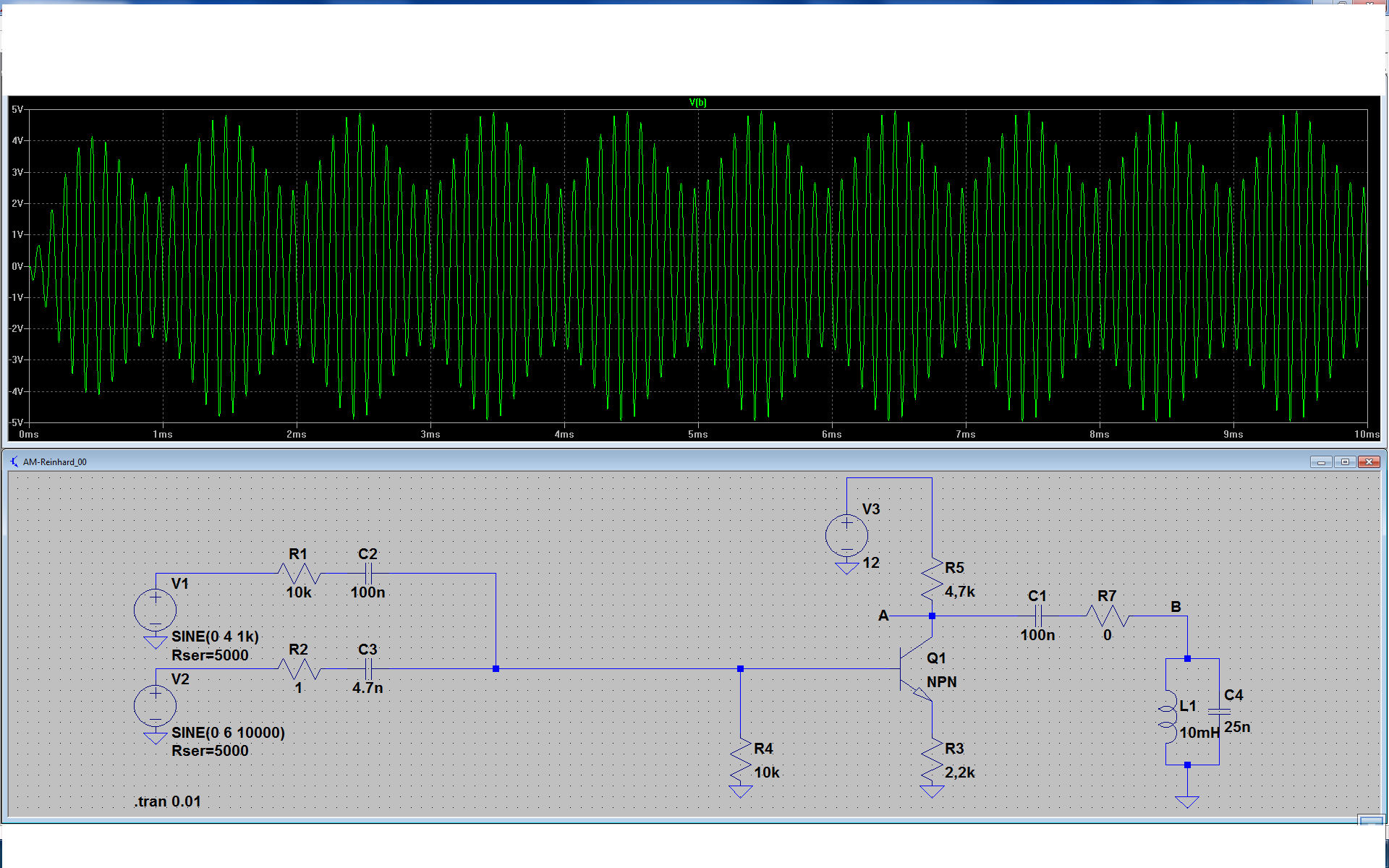Click the ground symbol below R3
The width and height of the screenshot is (1389, 868).
click(x=932, y=791)
